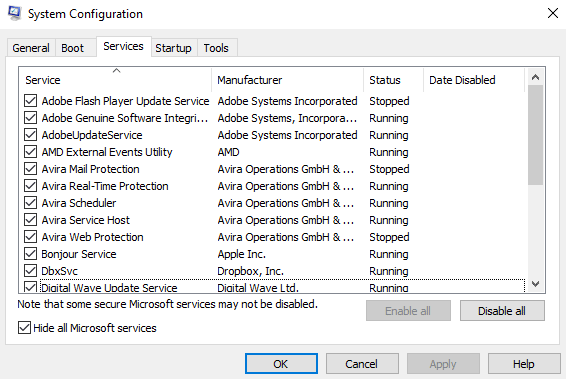Switch to the General tab

tap(31, 48)
